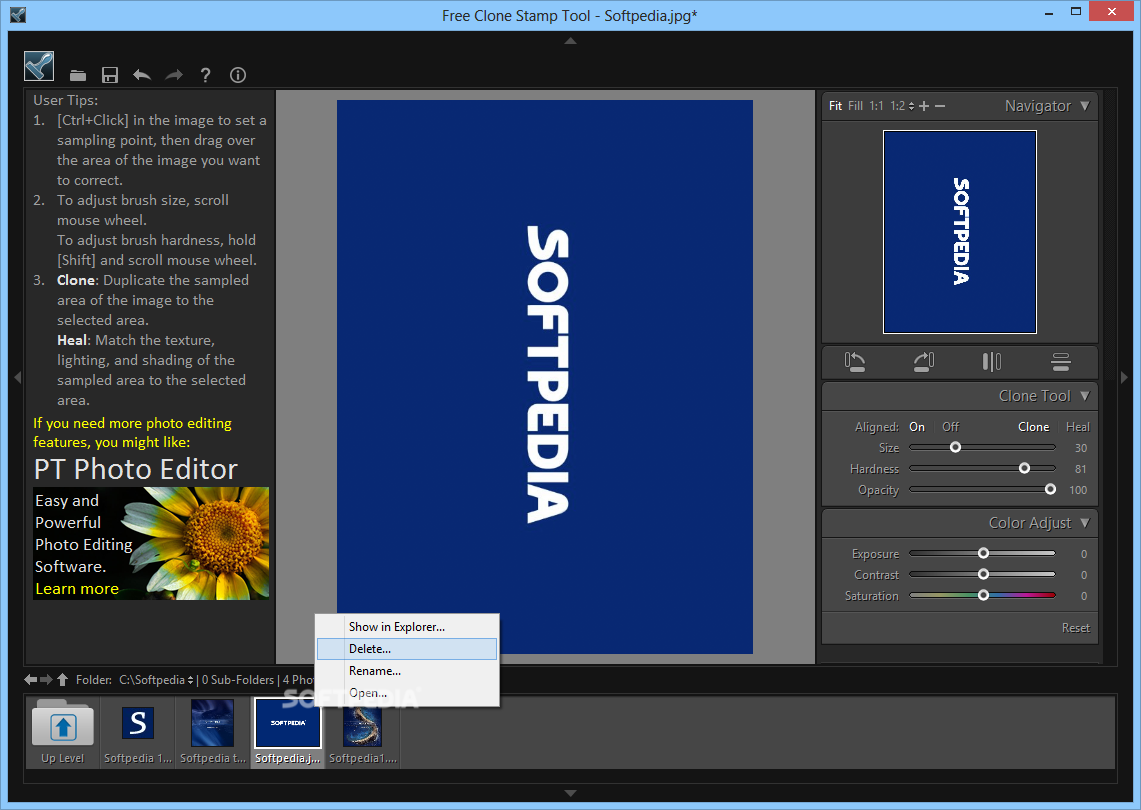Go forward to the next folder
Viewport: 1141px width, 810px height.
(47, 680)
